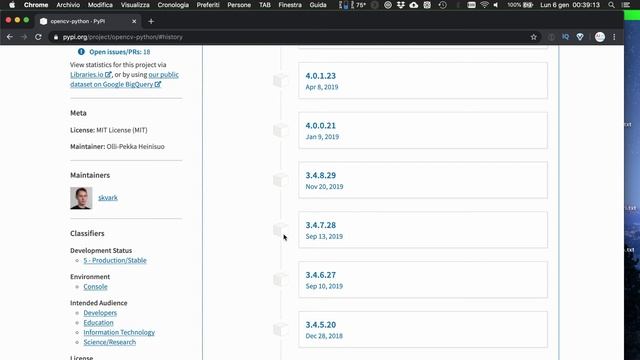Open macOS Spotlight search
This screenshot has height=360, width=640.
coord(611,5)
